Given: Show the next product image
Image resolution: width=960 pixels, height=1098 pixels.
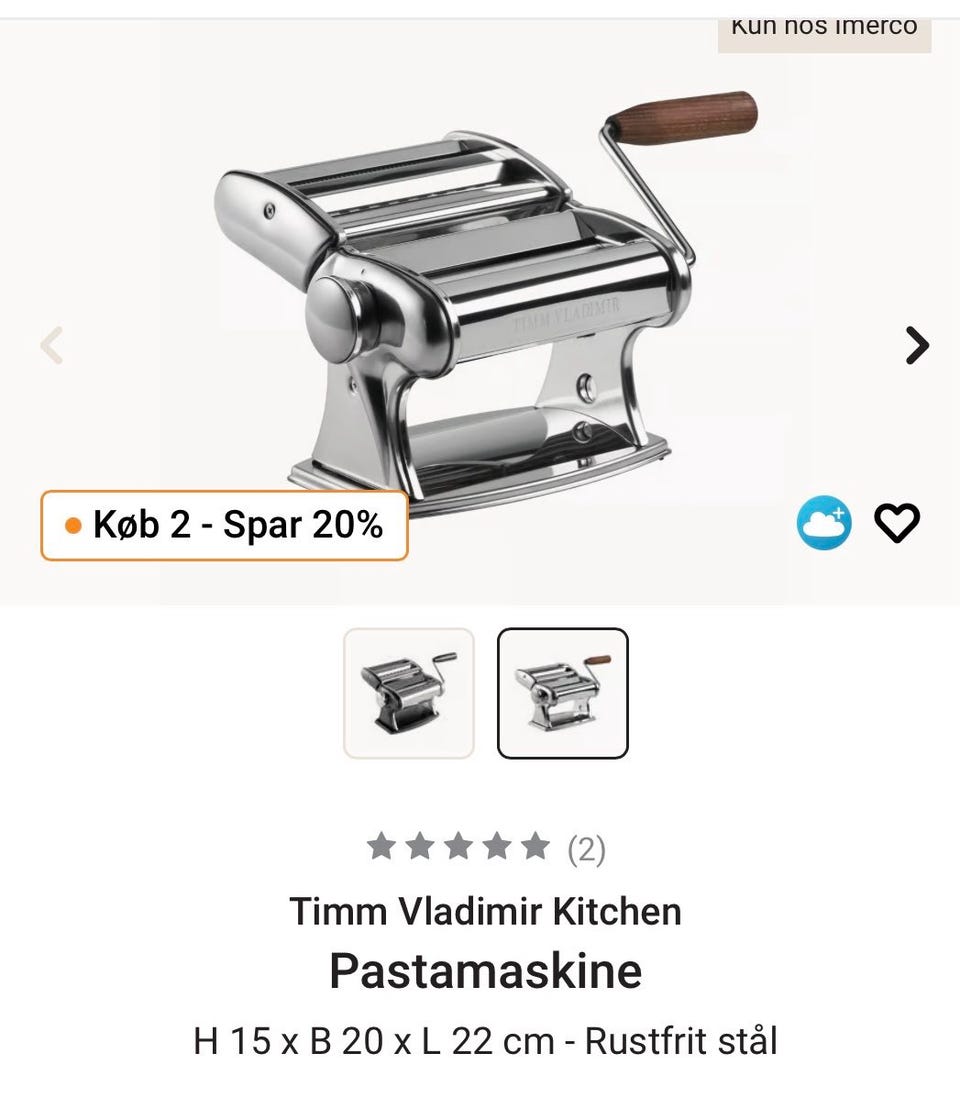Looking at the screenshot, I should (917, 345).
